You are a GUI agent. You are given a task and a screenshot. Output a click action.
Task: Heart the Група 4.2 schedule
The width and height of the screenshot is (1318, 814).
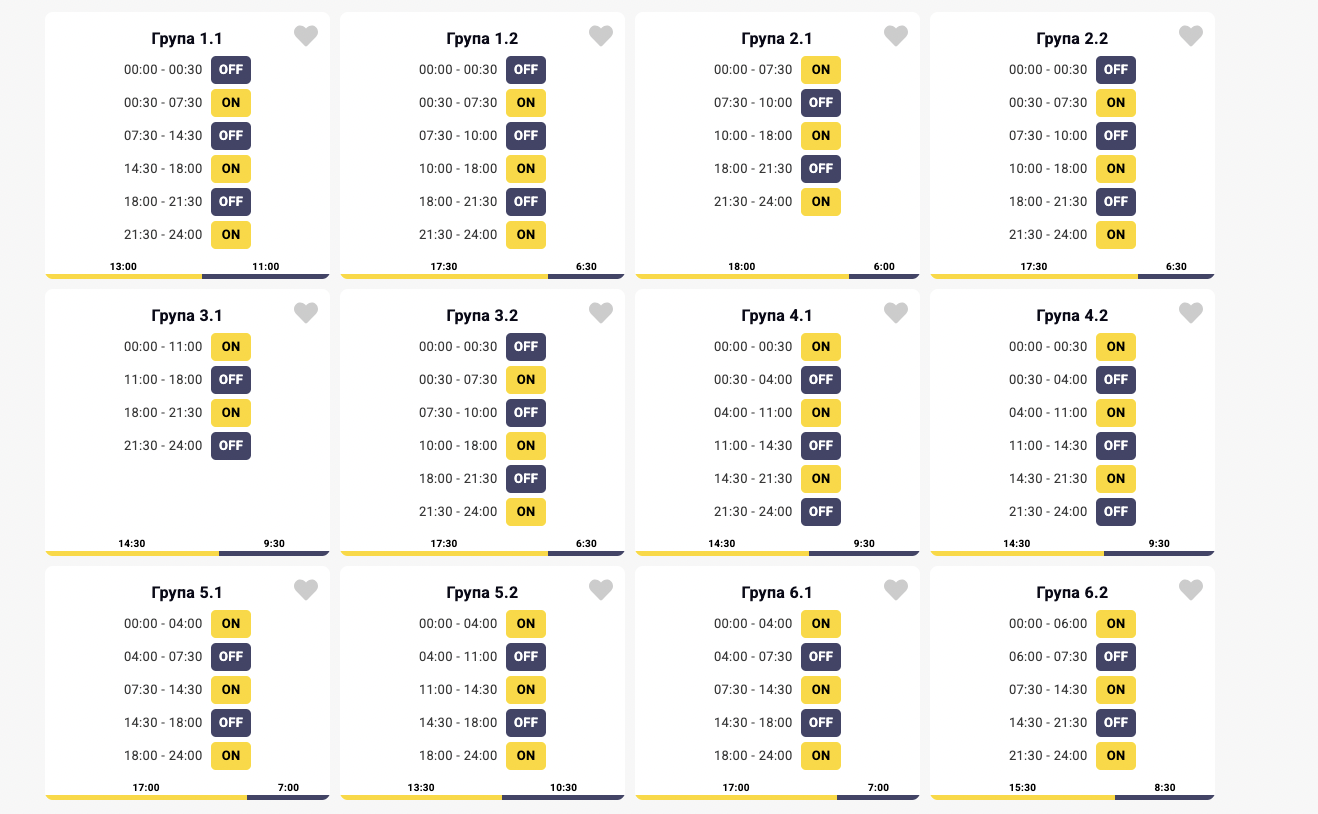pyautogui.click(x=1191, y=313)
